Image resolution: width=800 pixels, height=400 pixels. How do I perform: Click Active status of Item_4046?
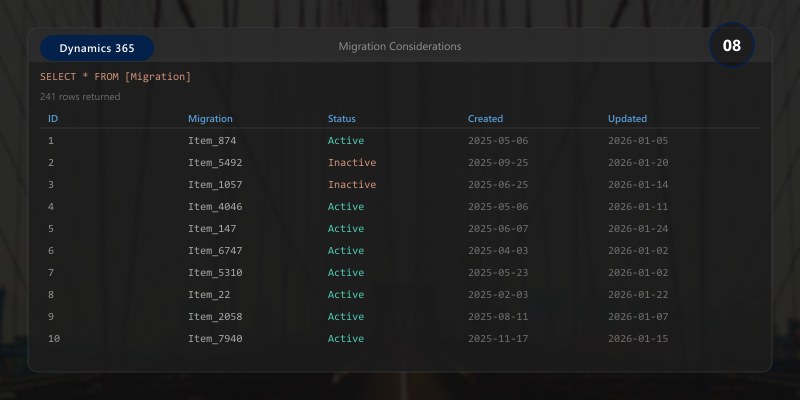[x=346, y=207]
